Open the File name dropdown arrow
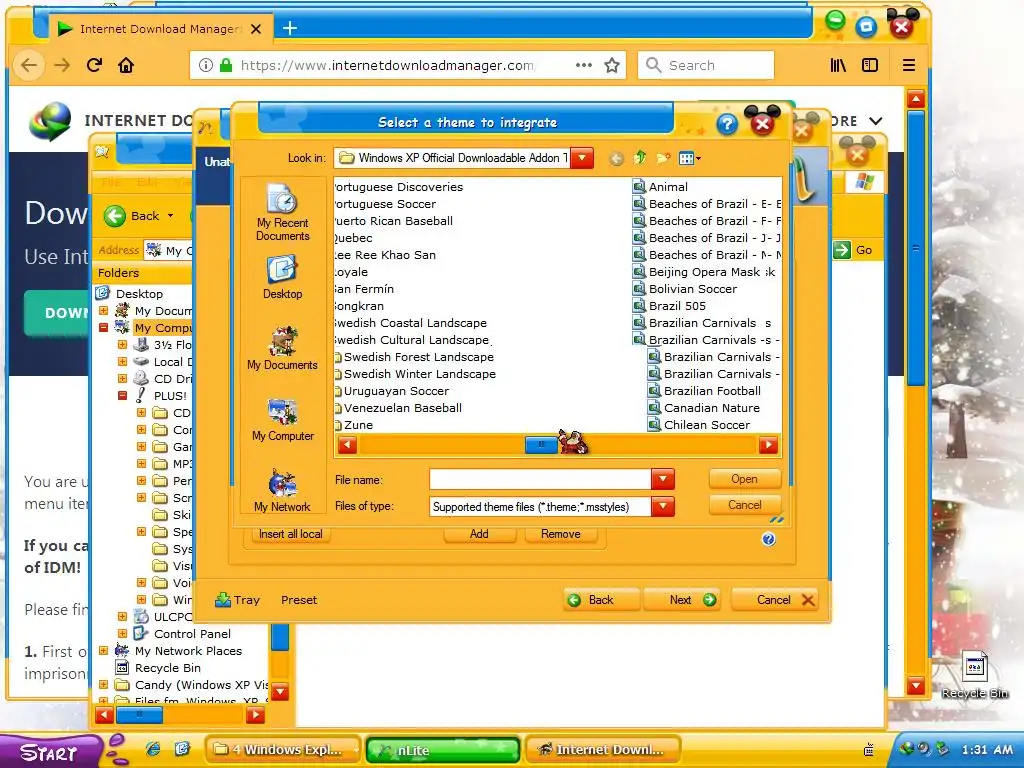The image size is (1024, 768). coord(662,479)
